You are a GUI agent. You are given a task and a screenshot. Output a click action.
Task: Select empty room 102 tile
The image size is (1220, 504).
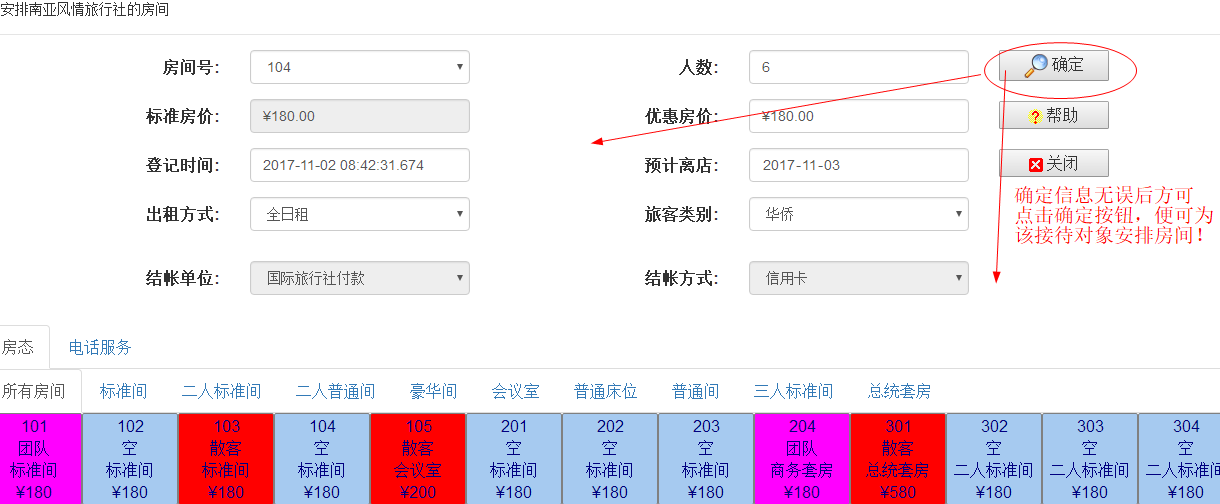click(x=131, y=459)
